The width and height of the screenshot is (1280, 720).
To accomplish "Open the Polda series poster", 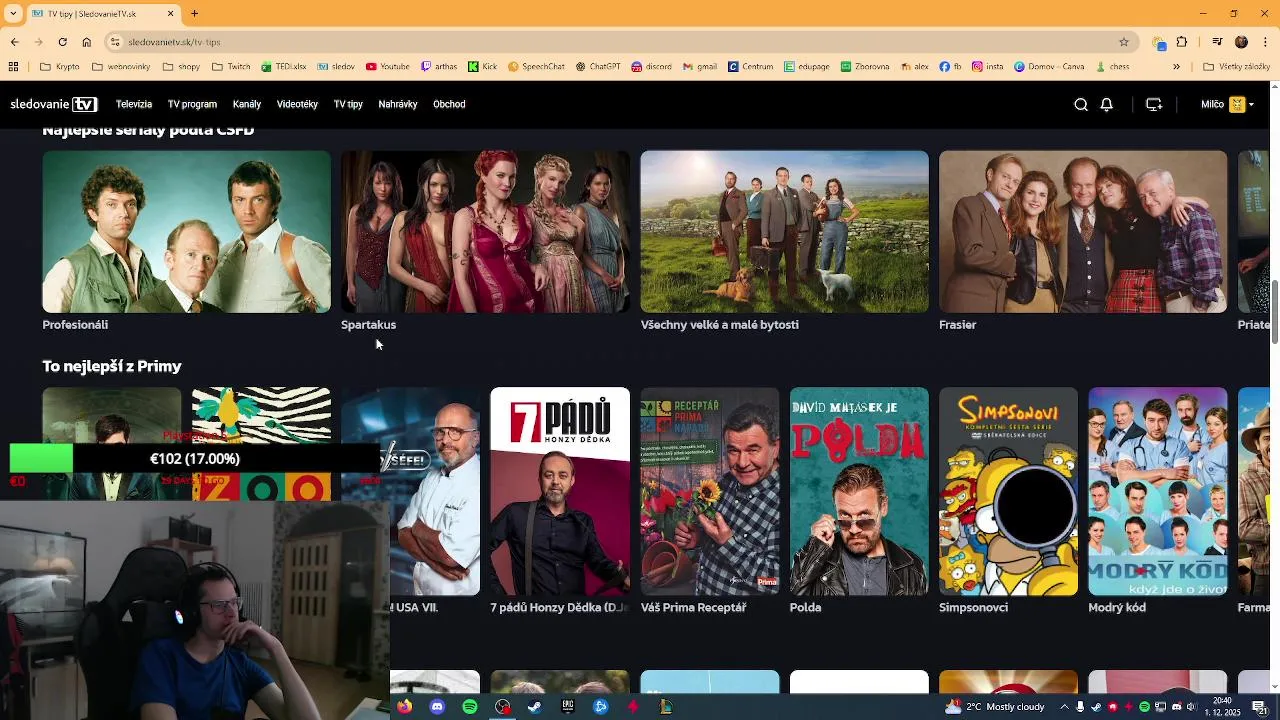I will [x=859, y=491].
